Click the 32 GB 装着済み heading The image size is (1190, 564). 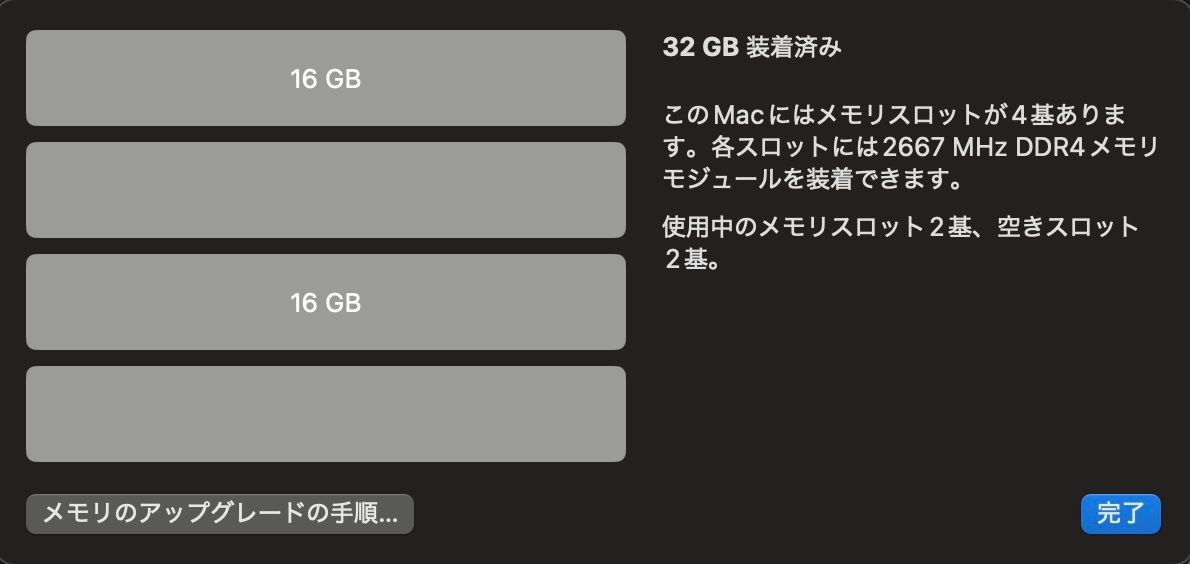(x=752, y=48)
